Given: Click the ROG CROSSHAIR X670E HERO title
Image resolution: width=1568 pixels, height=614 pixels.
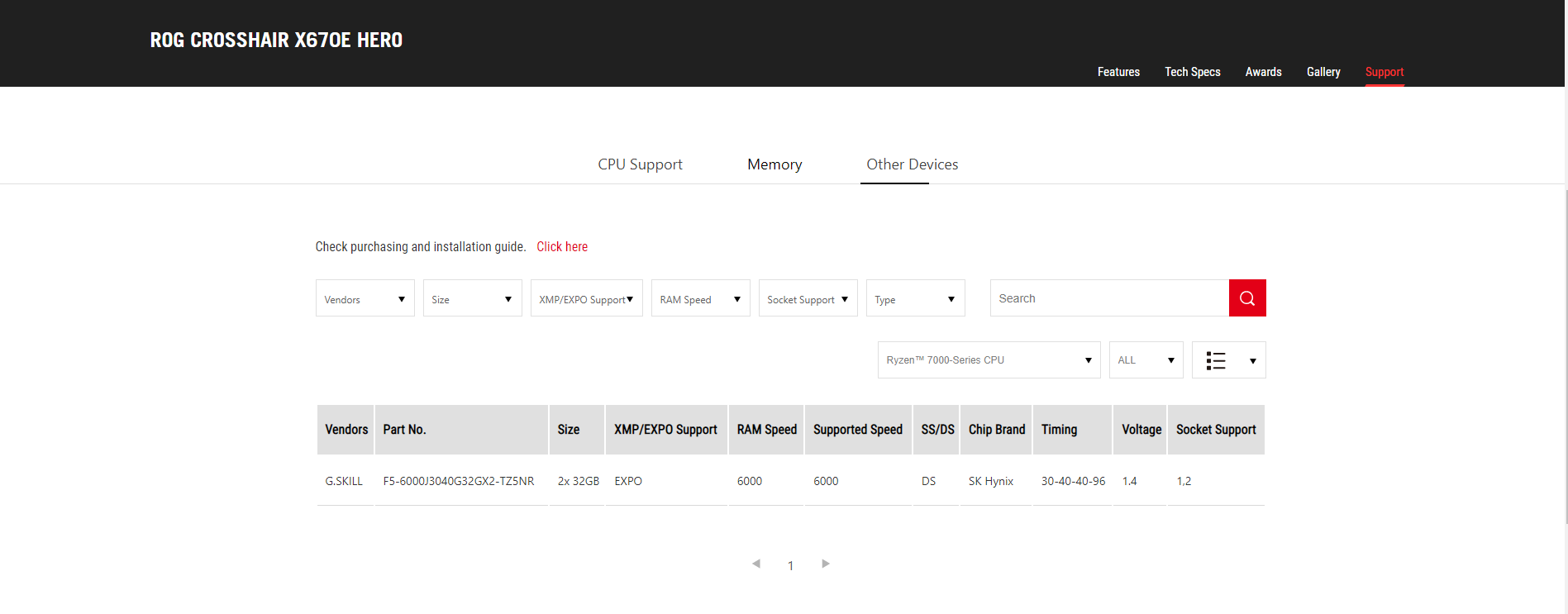Looking at the screenshot, I should click(276, 40).
